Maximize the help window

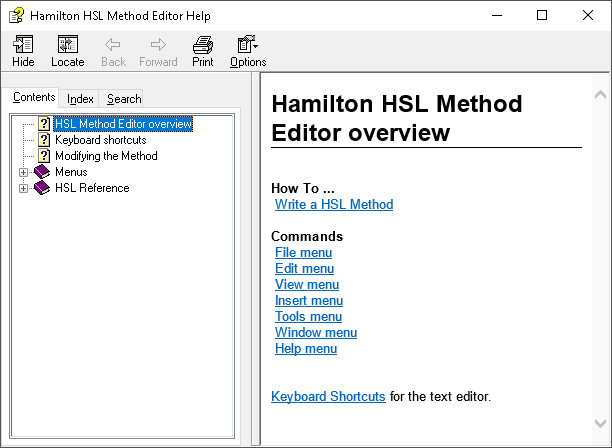[x=542, y=15]
